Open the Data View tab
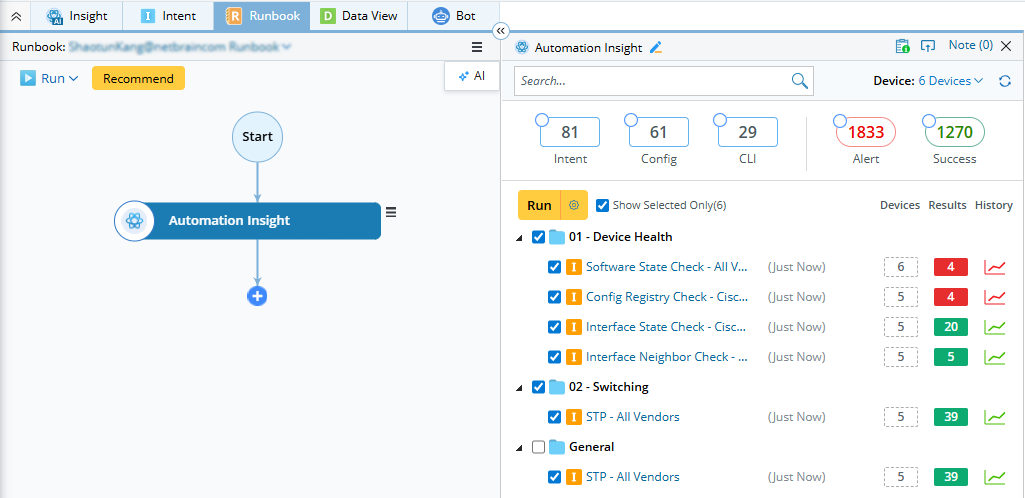Screen dimensions: 1025x498 358,16
